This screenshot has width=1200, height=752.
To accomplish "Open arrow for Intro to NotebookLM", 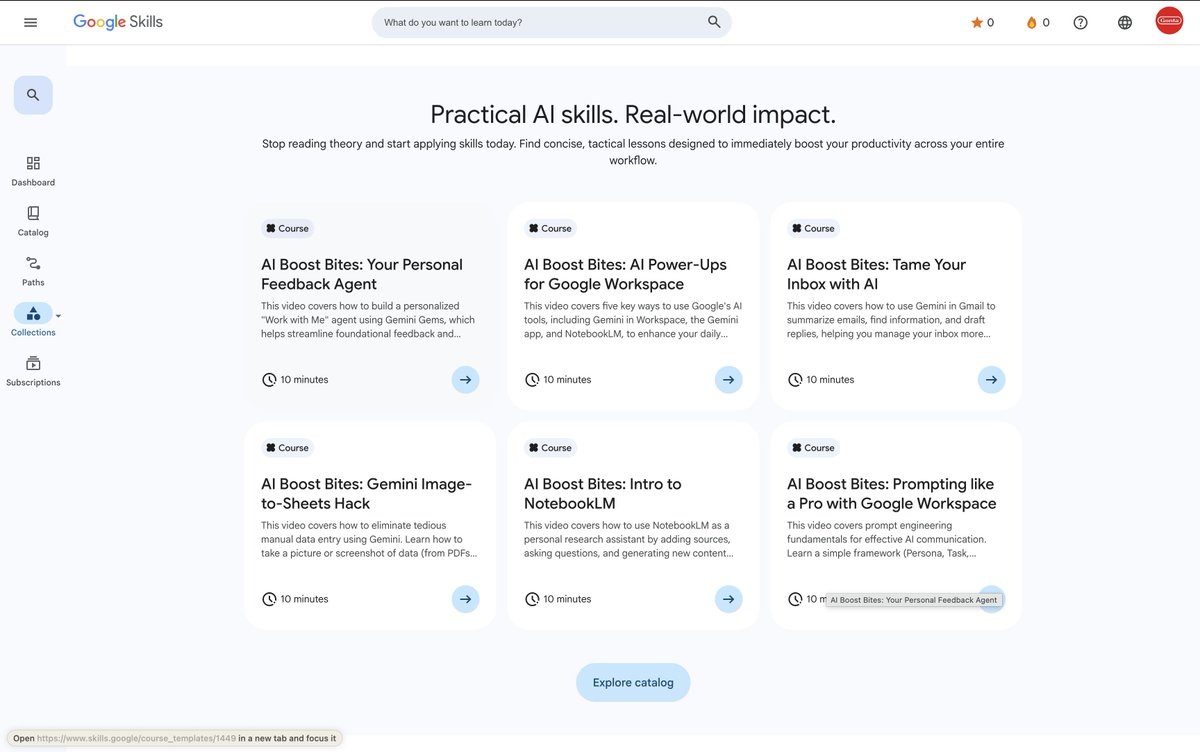I will (x=728, y=599).
